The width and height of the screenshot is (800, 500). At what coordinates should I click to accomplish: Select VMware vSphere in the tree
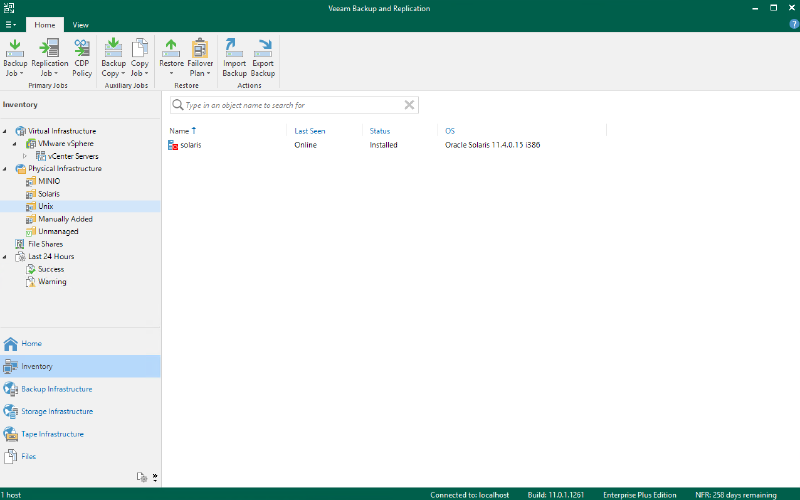tap(66, 144)
